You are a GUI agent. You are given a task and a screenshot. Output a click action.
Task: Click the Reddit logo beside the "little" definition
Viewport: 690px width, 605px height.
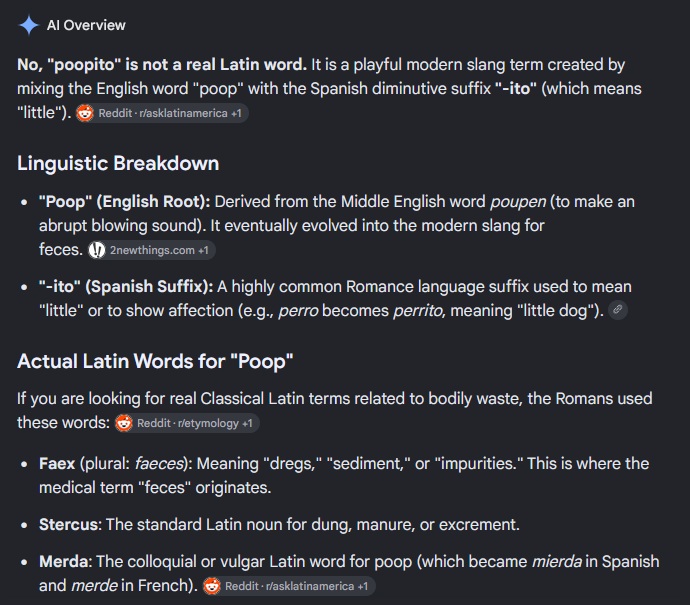click(85, 113)
